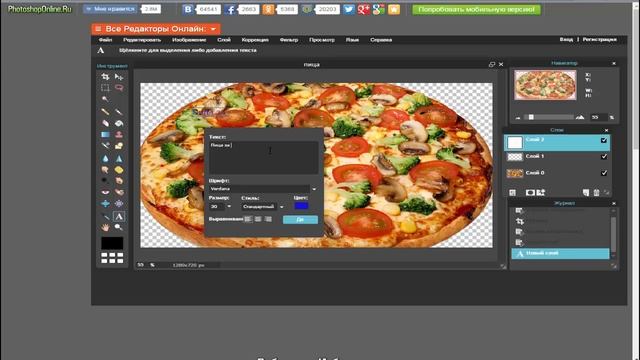Select the Paint Bucket tool
Image resolution: width=640 pixels, height=360 pixels.
click(119, 123)
